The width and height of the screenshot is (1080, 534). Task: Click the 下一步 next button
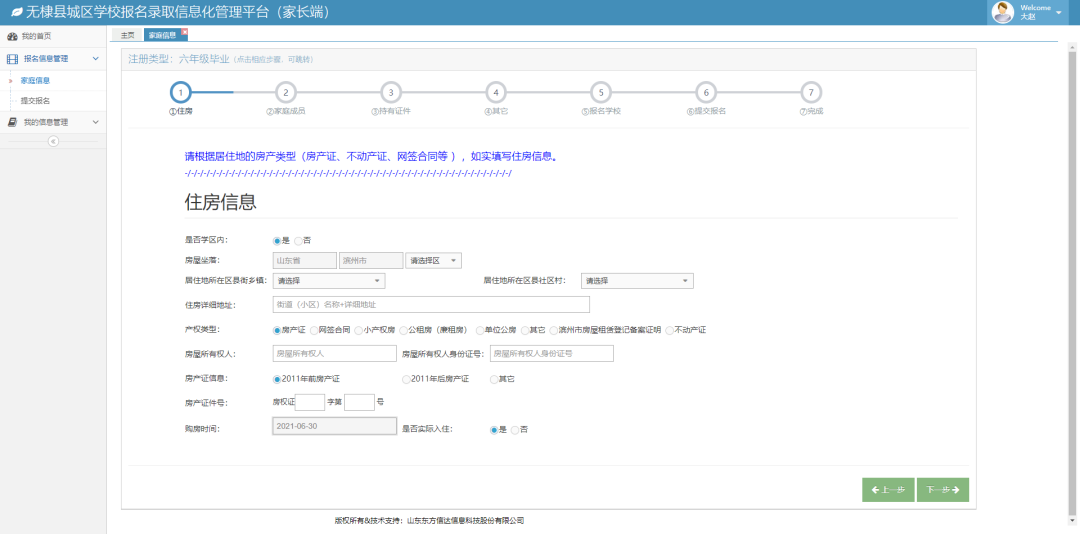coord(942,490)
